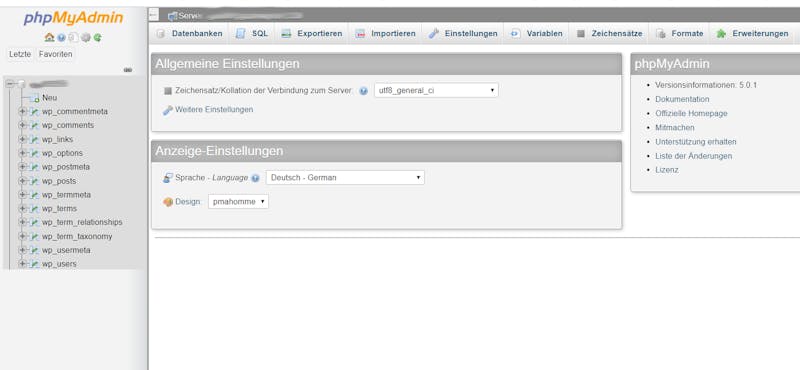The image size is (800, 370).
Task: Expand the wp_options table node
Action: (x=22, y=153)
